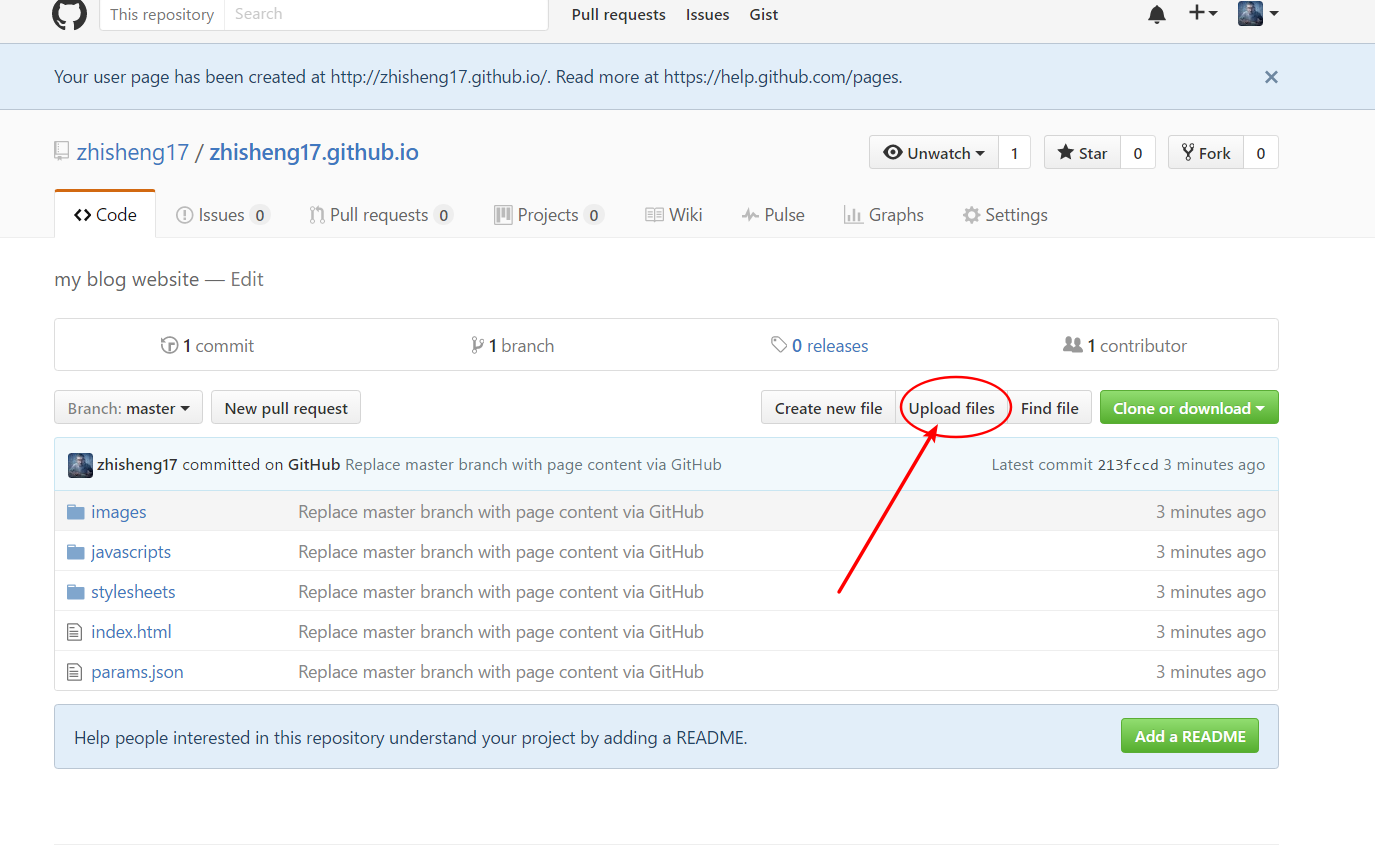Viewport: 1375px width, 849px height.
Task: Open Issues in top navigation
Action: (x=707, y=15)
